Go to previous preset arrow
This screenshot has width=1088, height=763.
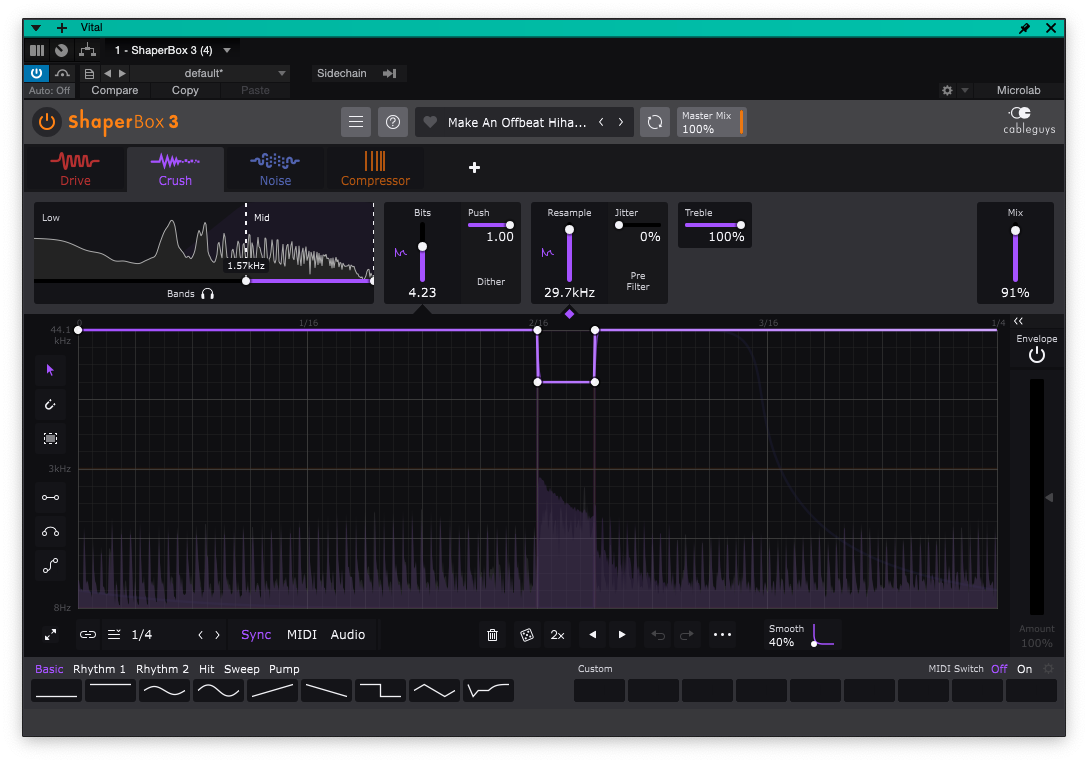602,122
